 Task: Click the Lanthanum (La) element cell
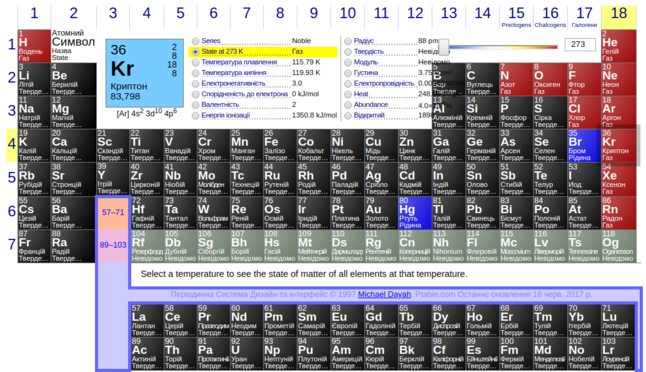tap(147, 321)
